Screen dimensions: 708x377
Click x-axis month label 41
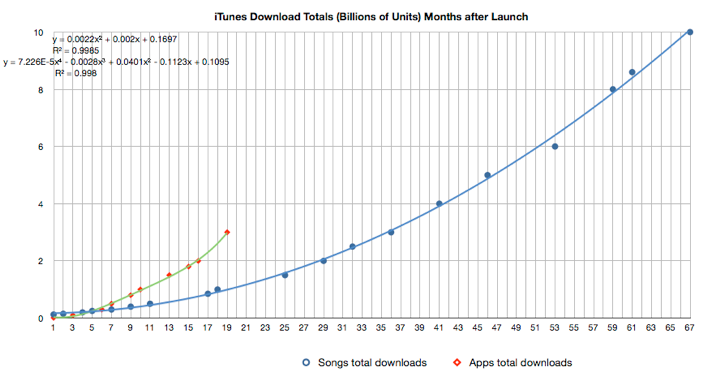pos(439,328)
